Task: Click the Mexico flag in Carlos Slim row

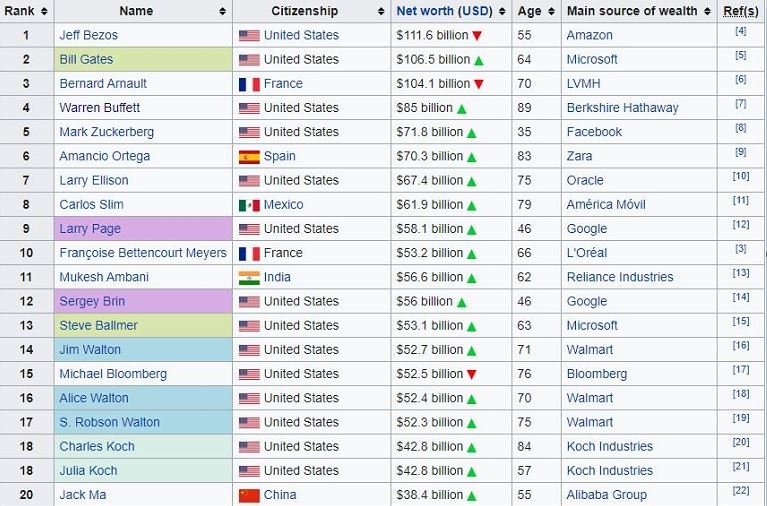Action: (249, 205)
